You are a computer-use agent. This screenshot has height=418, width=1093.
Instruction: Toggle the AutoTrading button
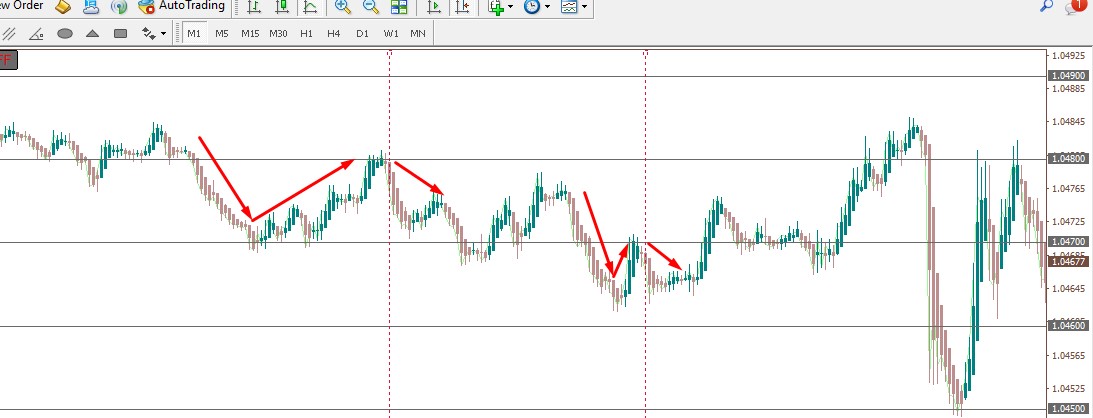(182, 6)
